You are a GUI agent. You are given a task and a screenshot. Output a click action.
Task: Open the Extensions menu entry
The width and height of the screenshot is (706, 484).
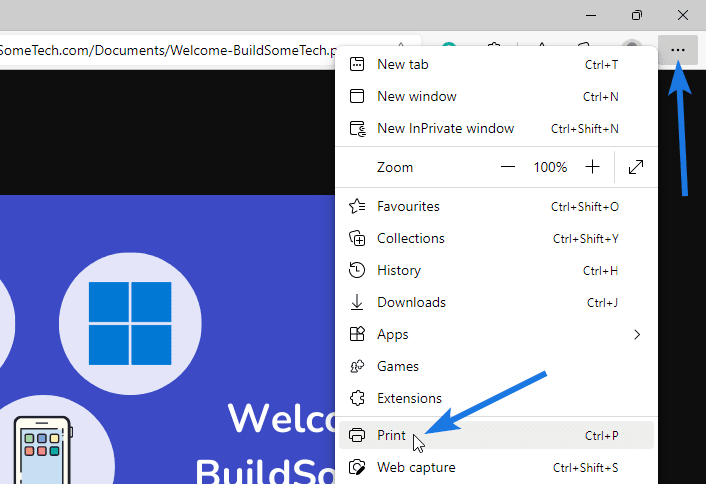pyautogui.click(x=409, y=398)
